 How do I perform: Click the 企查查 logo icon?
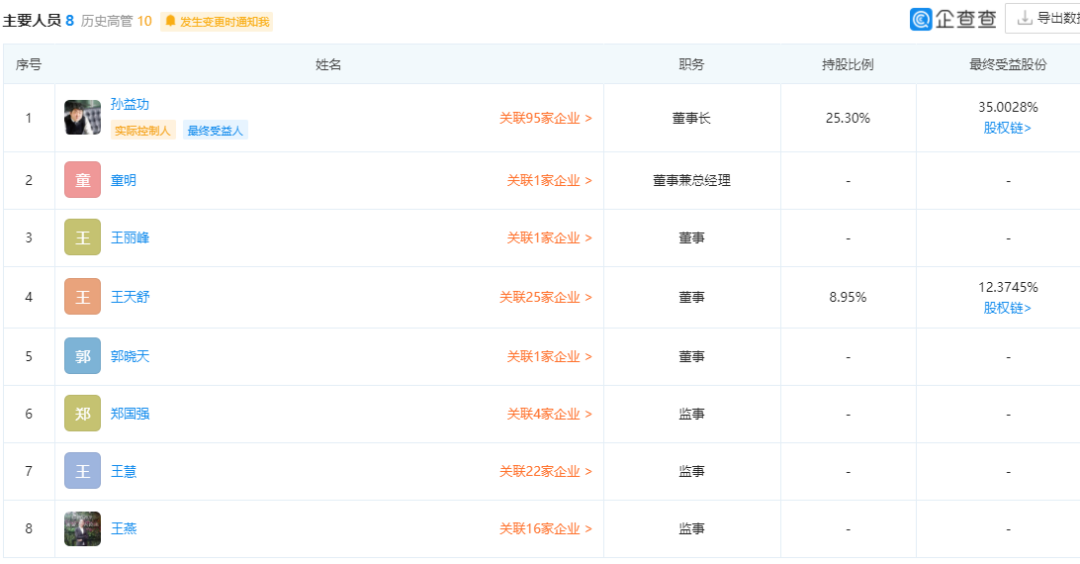[921, 19]
